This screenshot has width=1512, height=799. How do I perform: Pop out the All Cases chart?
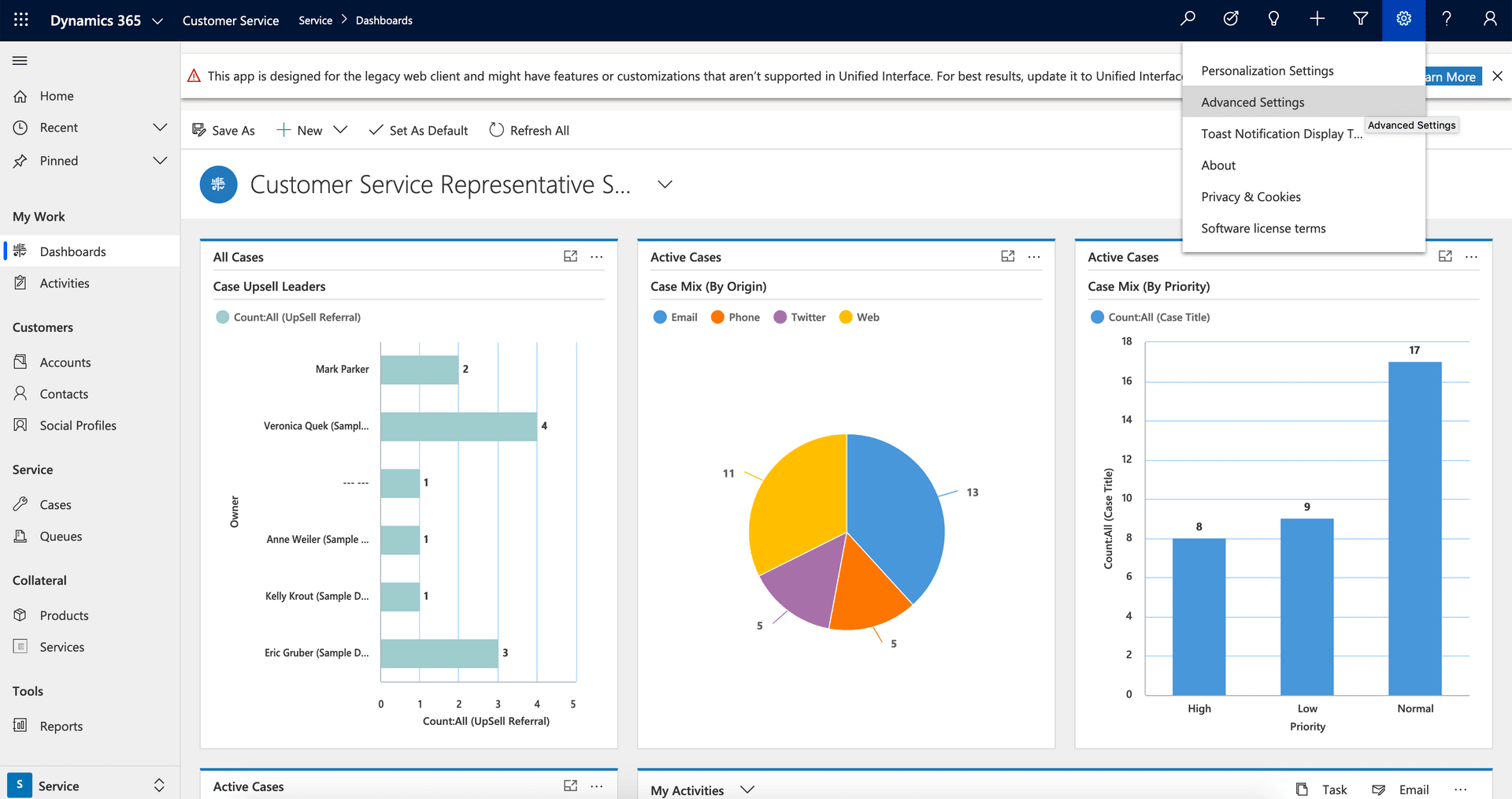tap(570, 256)
